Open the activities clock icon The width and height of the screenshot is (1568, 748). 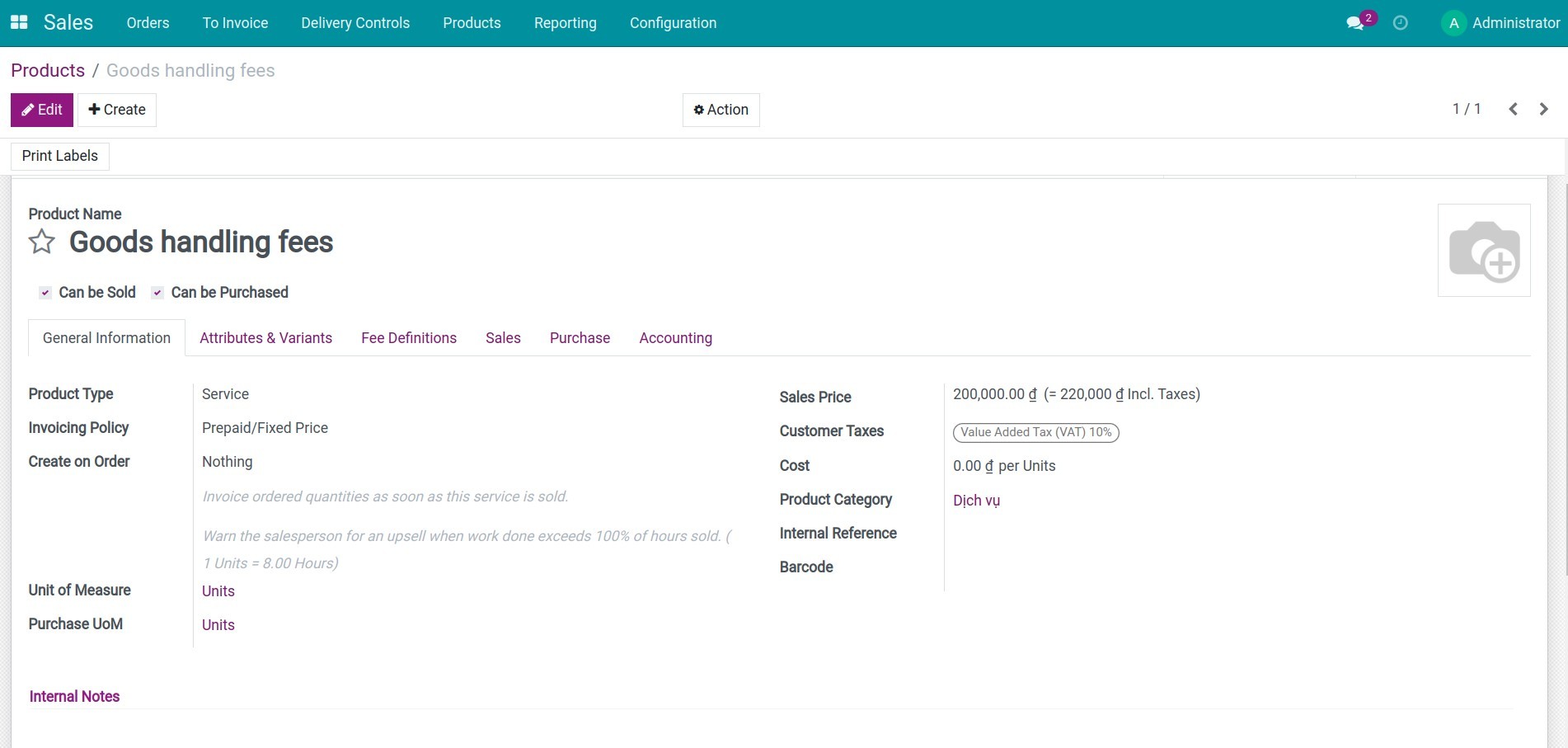[x=1400, y=22]
